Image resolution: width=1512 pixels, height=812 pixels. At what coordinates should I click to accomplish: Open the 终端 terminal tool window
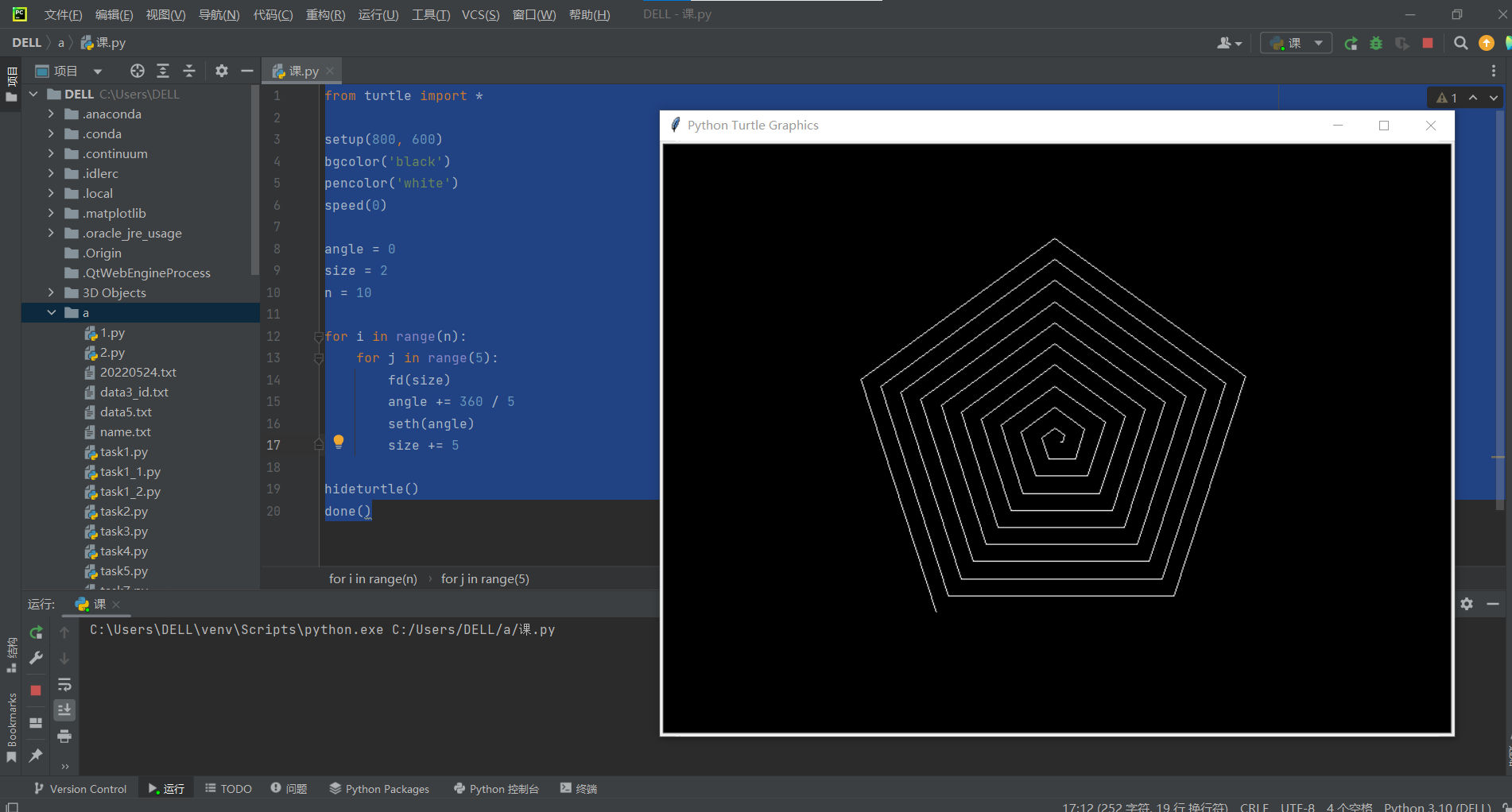point(579,788)
